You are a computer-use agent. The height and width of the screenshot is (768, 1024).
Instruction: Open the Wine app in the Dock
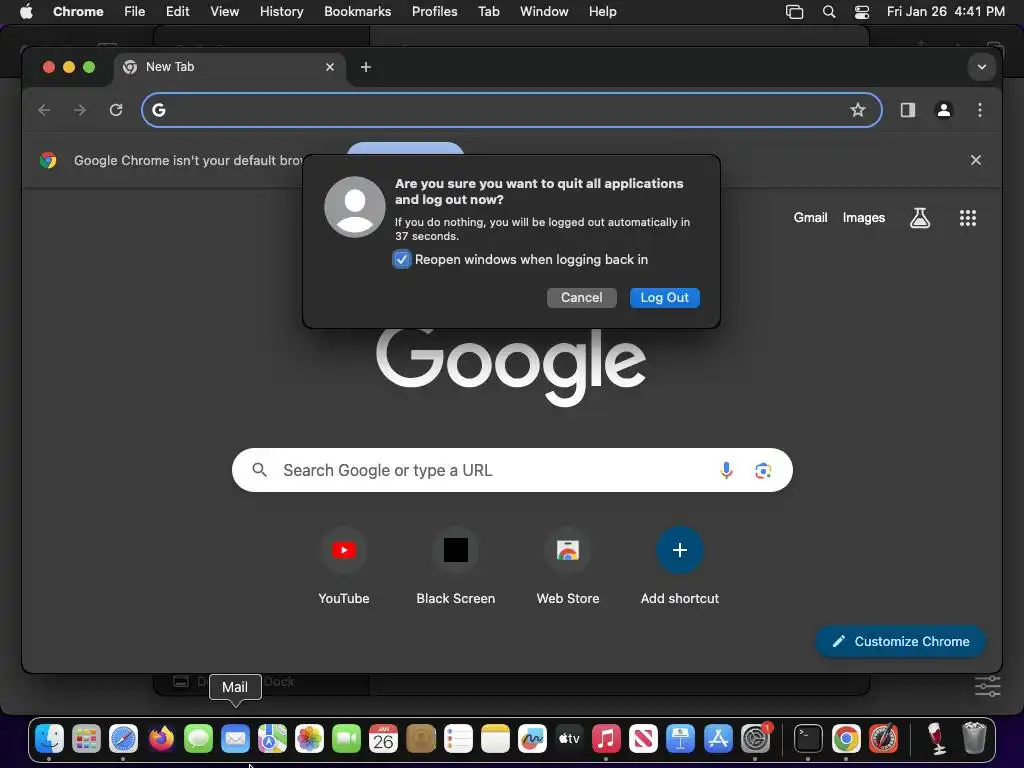pyautogui.click(x=936, y=739)
